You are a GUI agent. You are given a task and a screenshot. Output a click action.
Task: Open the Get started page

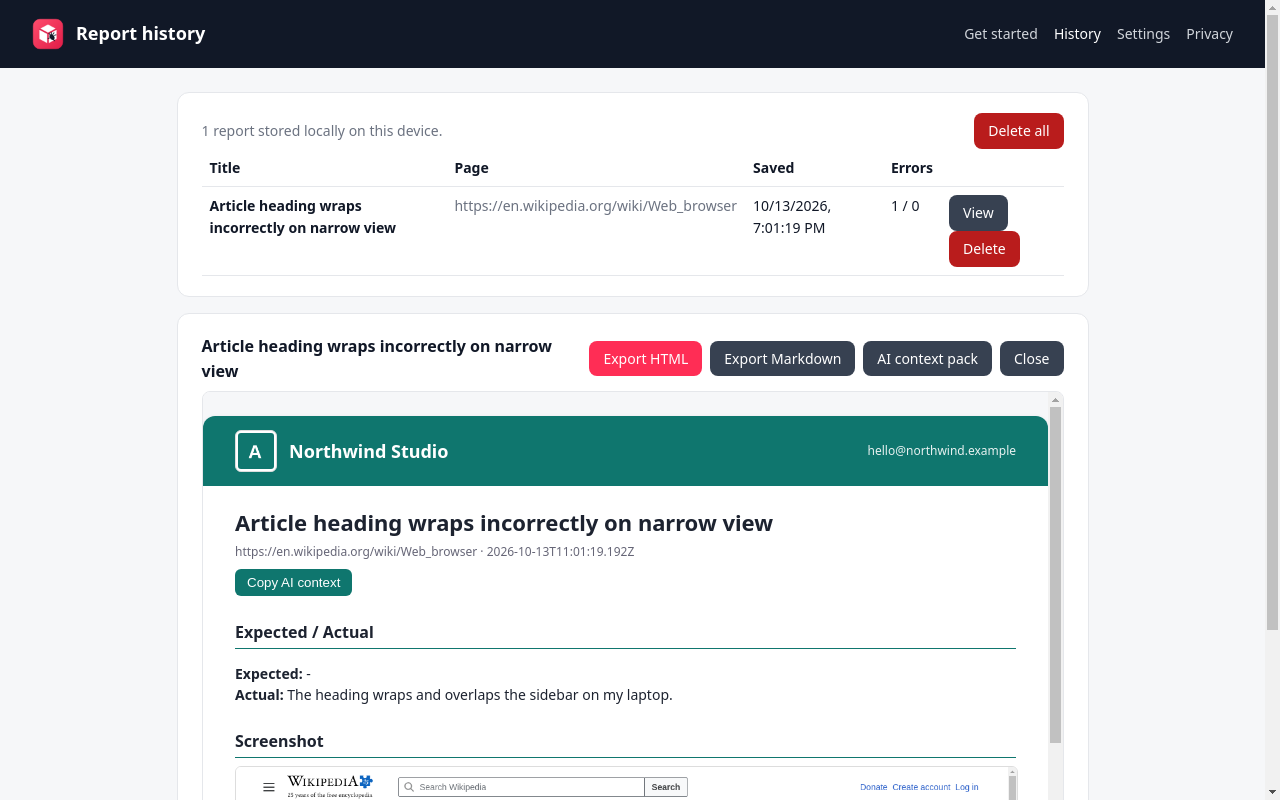[1001, 34]
